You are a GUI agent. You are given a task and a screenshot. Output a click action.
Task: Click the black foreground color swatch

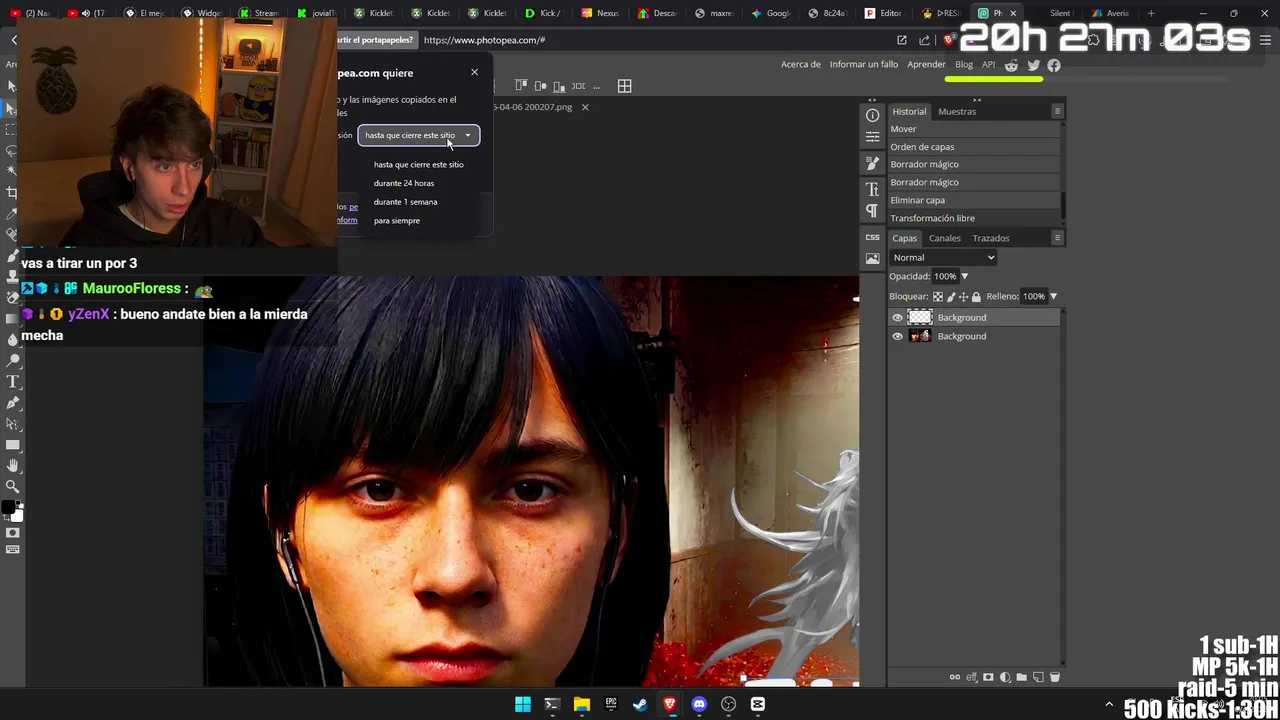pos(9,507)
